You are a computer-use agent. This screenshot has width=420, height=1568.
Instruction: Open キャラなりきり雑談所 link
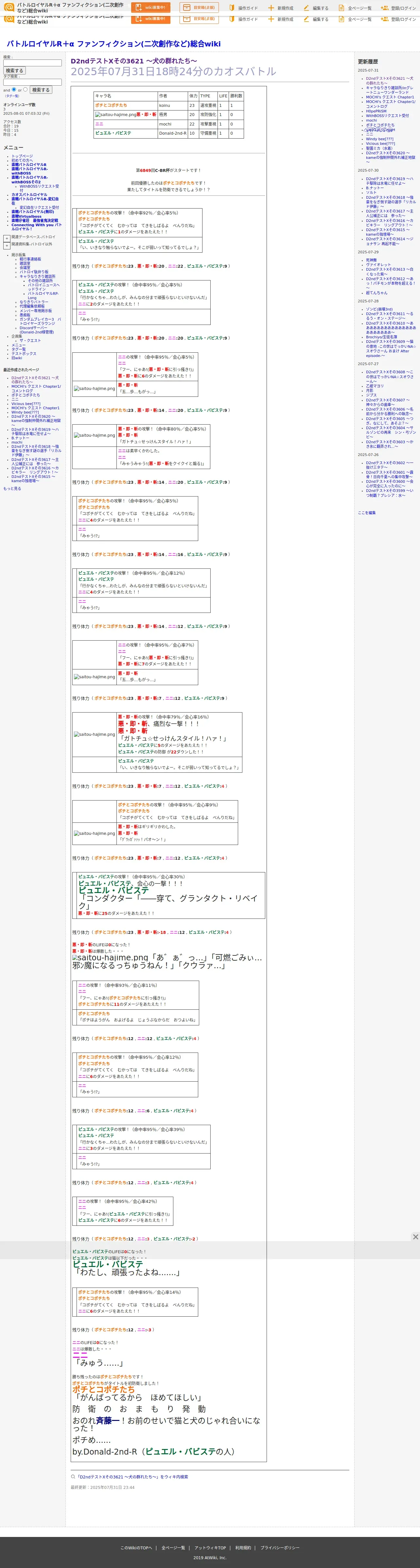(x=37, y=276)
